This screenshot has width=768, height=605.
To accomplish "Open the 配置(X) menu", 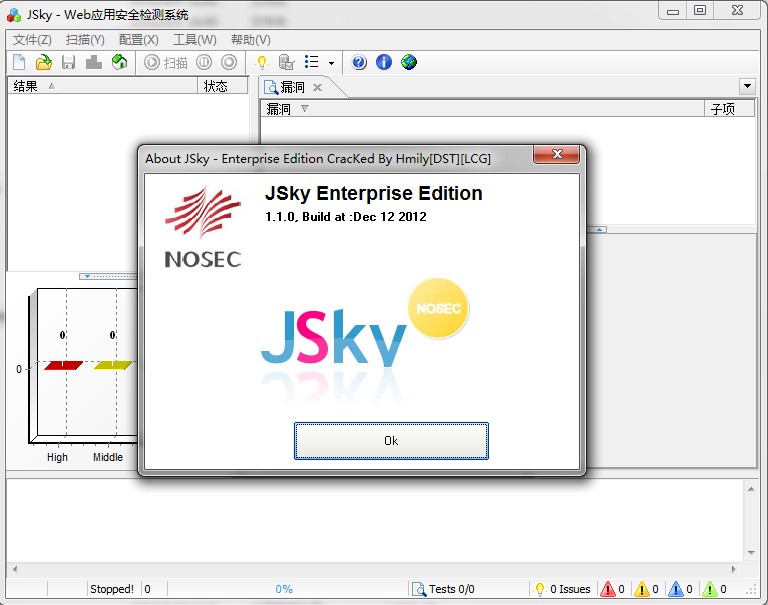I will [139, 40].
